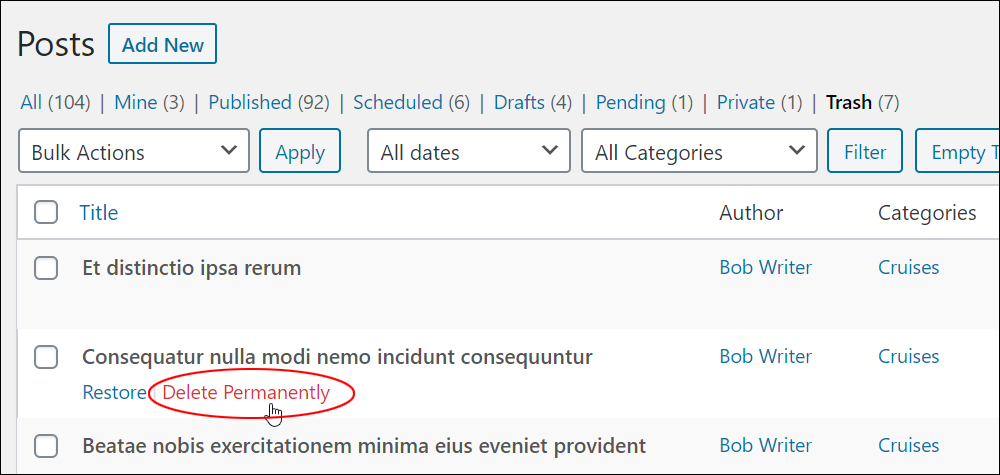The height and width of the screenshot is (475, 1000).
Task: Click the Apply button
Action: pos(300,150)
